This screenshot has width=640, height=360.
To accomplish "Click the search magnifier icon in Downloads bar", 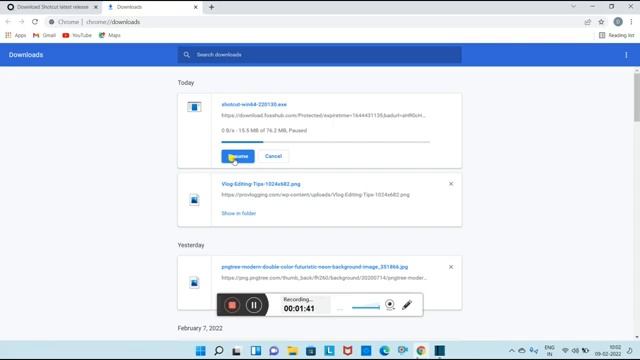I will 187,55.
